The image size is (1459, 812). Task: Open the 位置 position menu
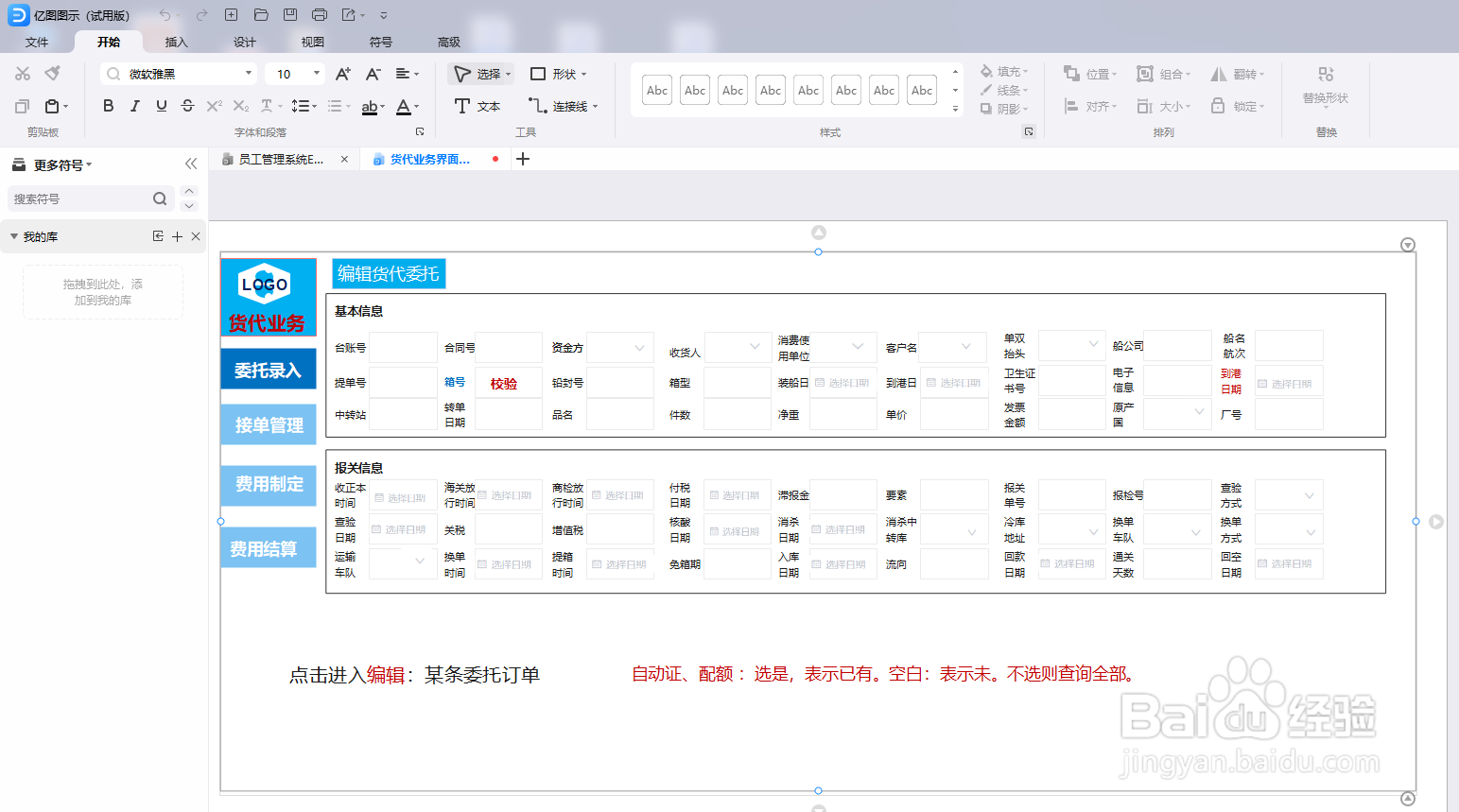tap(1090, 74)
